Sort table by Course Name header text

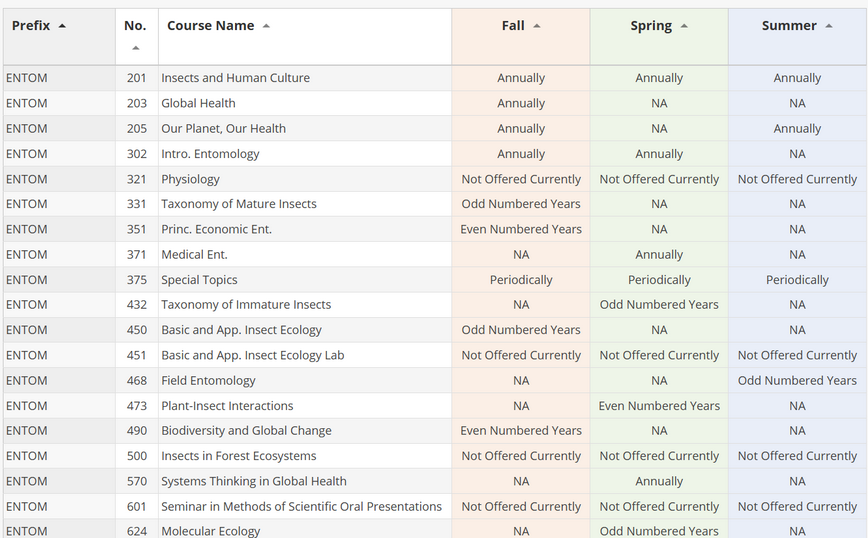[210, 26]
